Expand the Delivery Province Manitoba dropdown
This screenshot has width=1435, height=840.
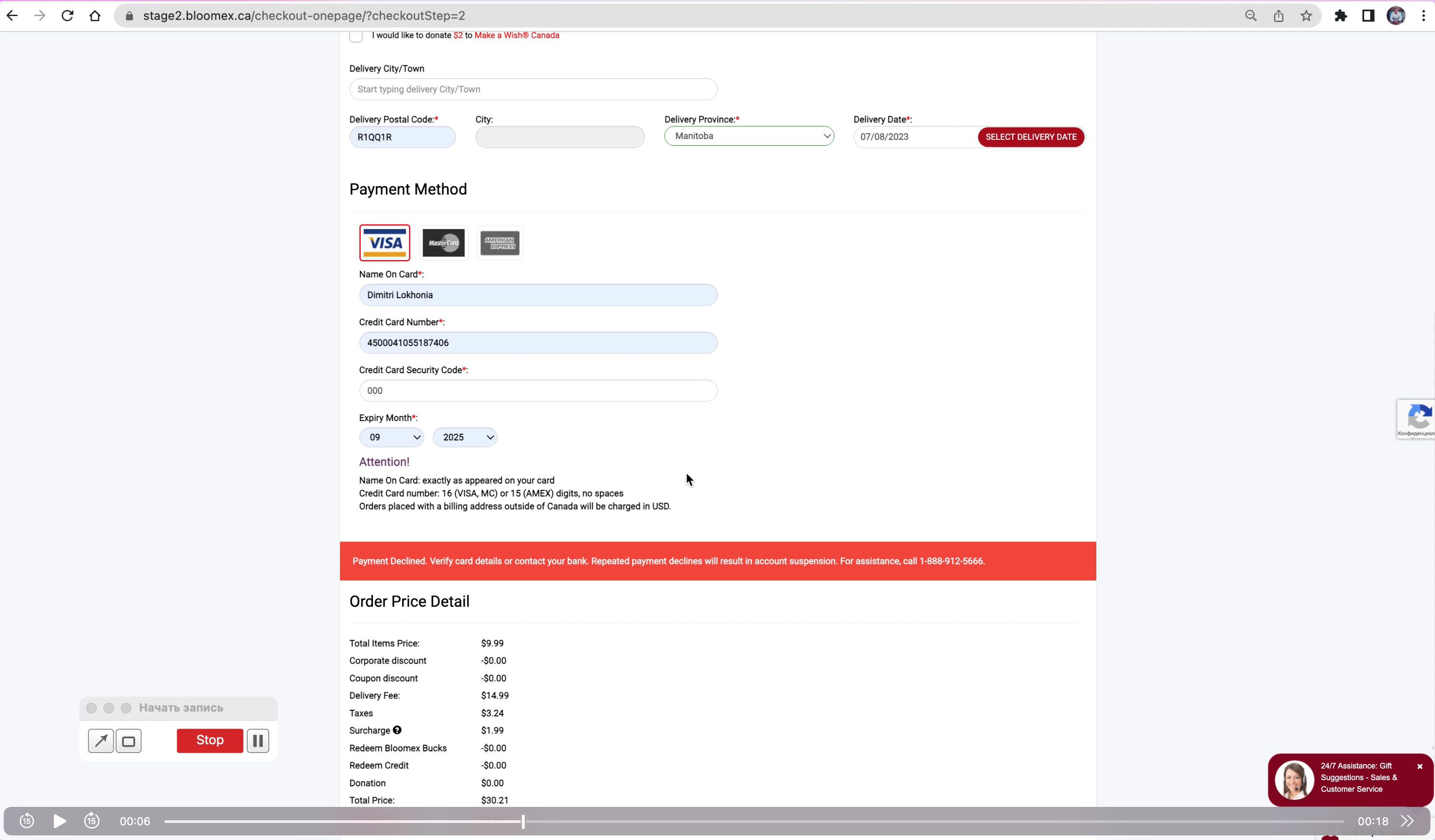coord(749,136)
